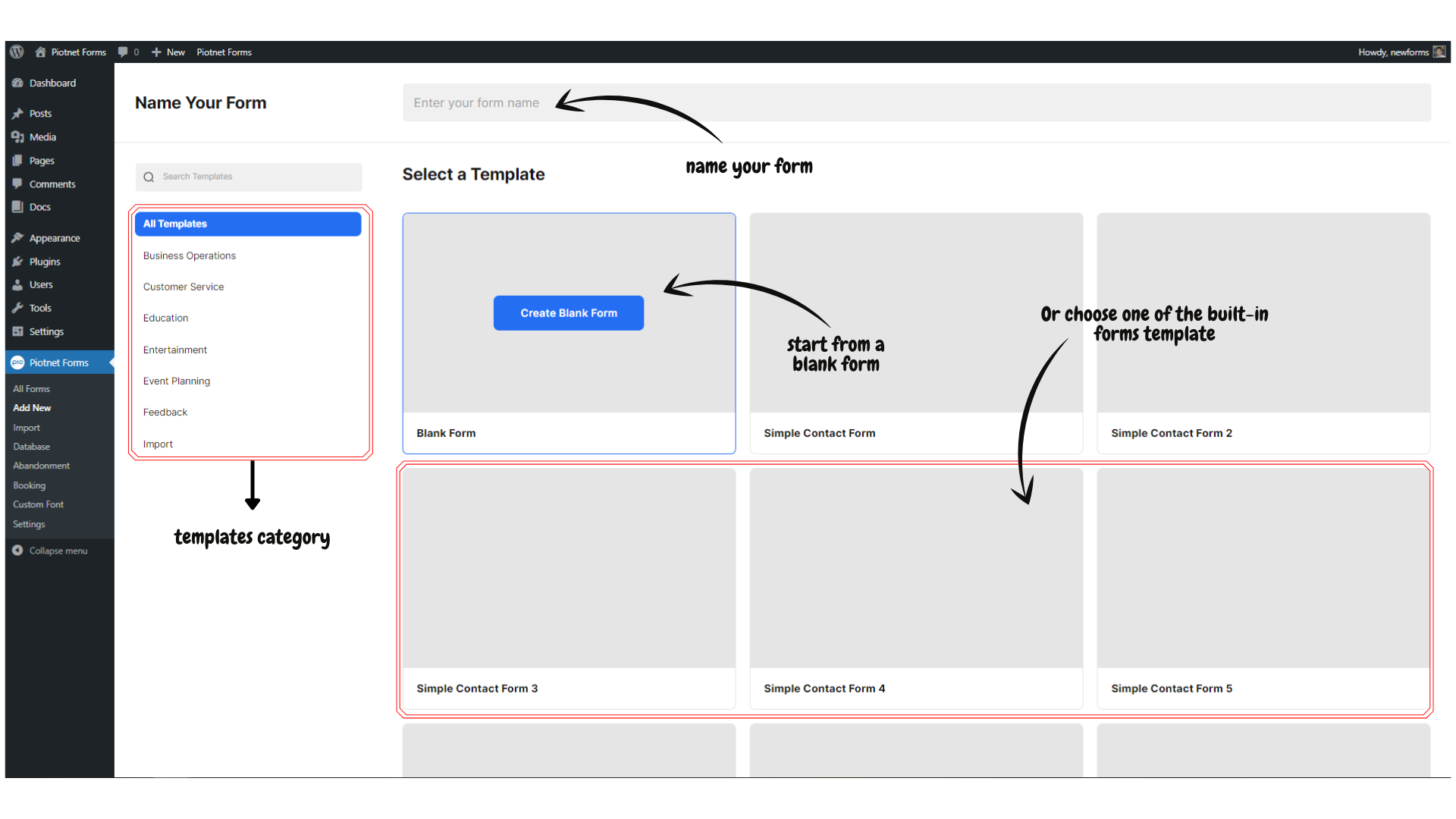Click the Dashboard gauge icon

pyautogui.click(x=17, y=83)
